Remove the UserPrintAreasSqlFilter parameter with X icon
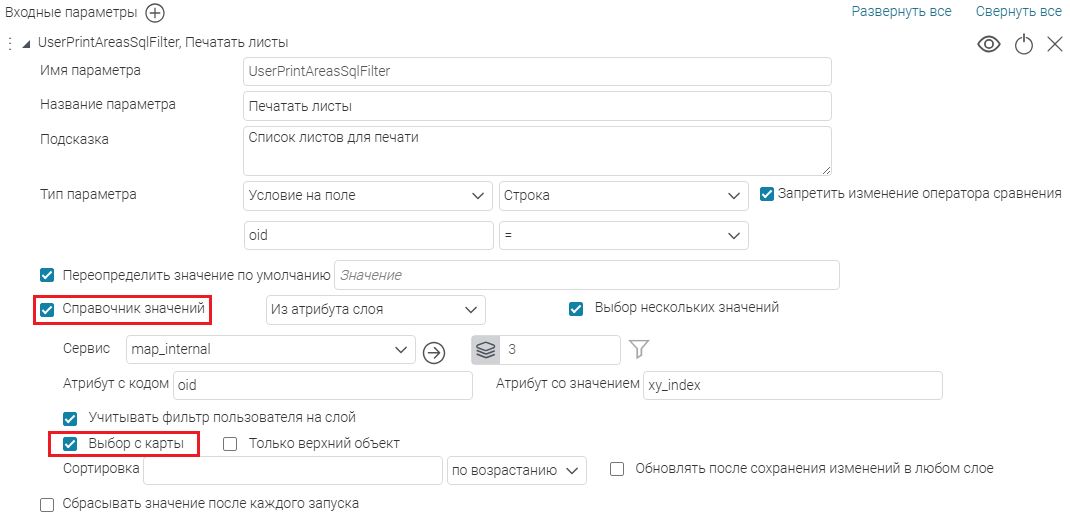1070x516 pixels. tap(1054, 44)
